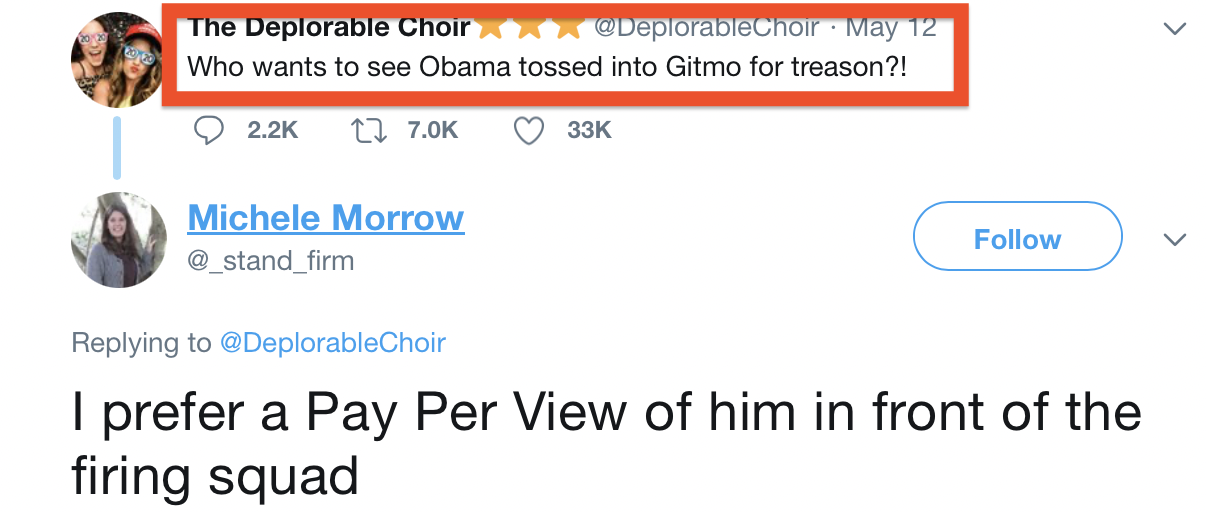This screenshot has height=512, width=1206.
Task: Click the gold stars after Deplorable Choir
Action: point(530,27)
